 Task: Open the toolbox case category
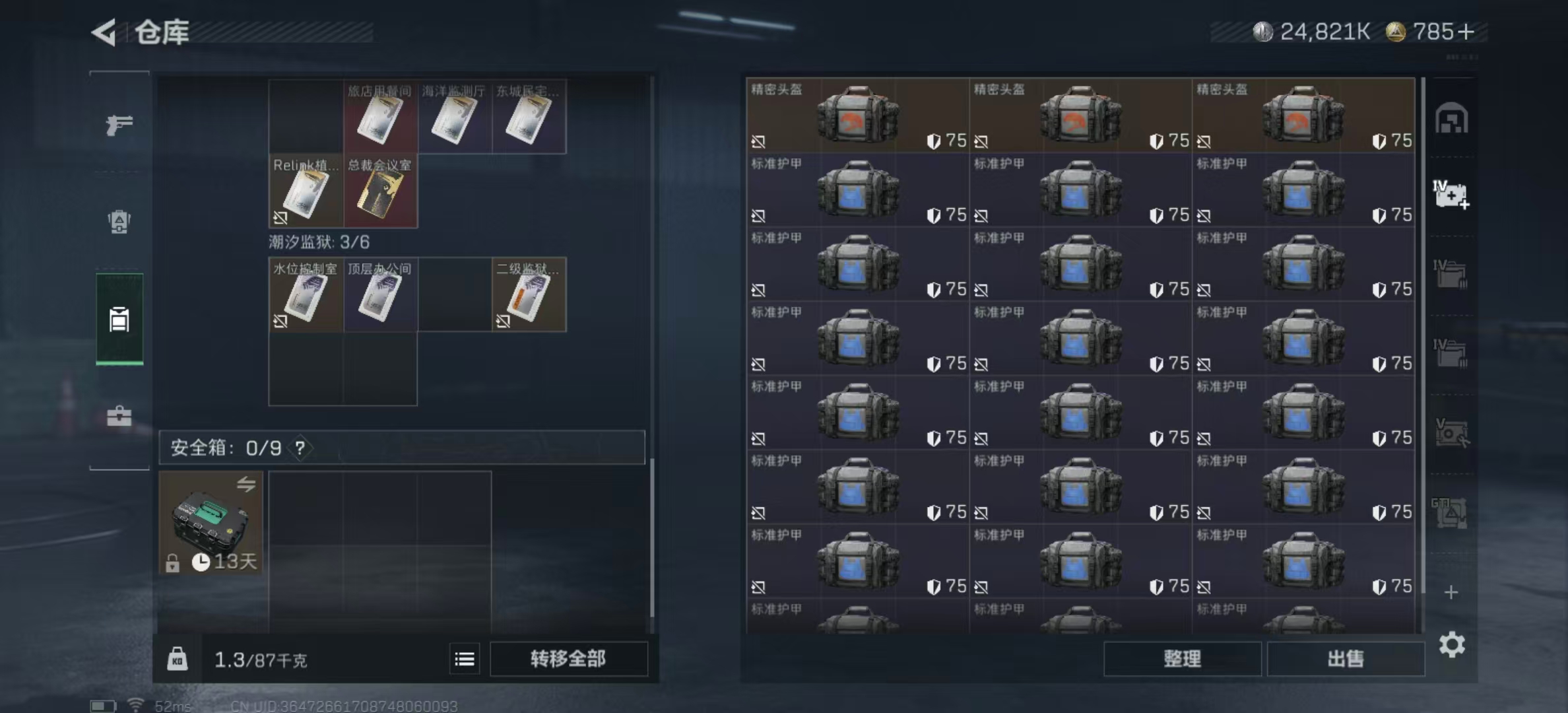[119, 416]
